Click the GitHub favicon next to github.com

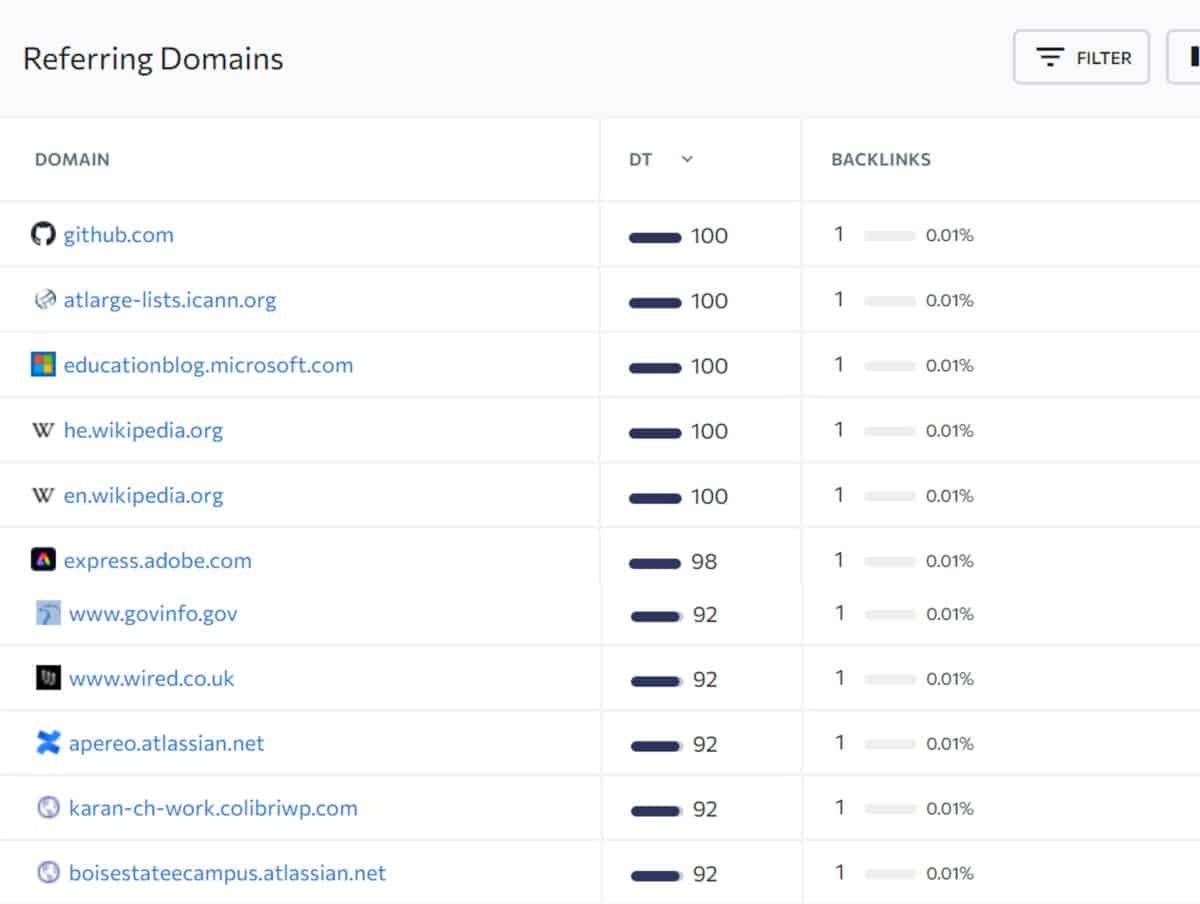(x=44, y=234)
